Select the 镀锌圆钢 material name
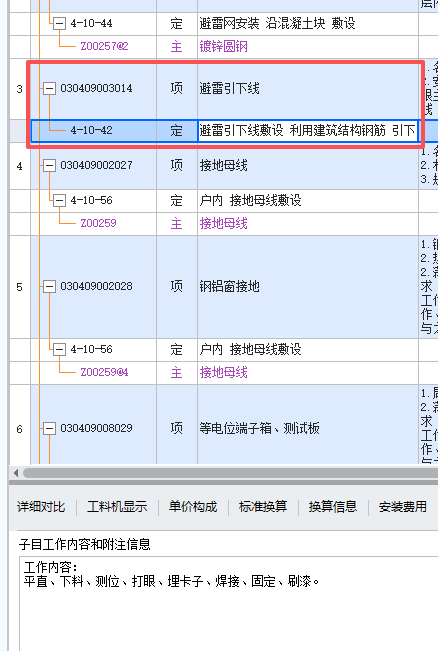This screenshot has width=438, height=651. 224,46
